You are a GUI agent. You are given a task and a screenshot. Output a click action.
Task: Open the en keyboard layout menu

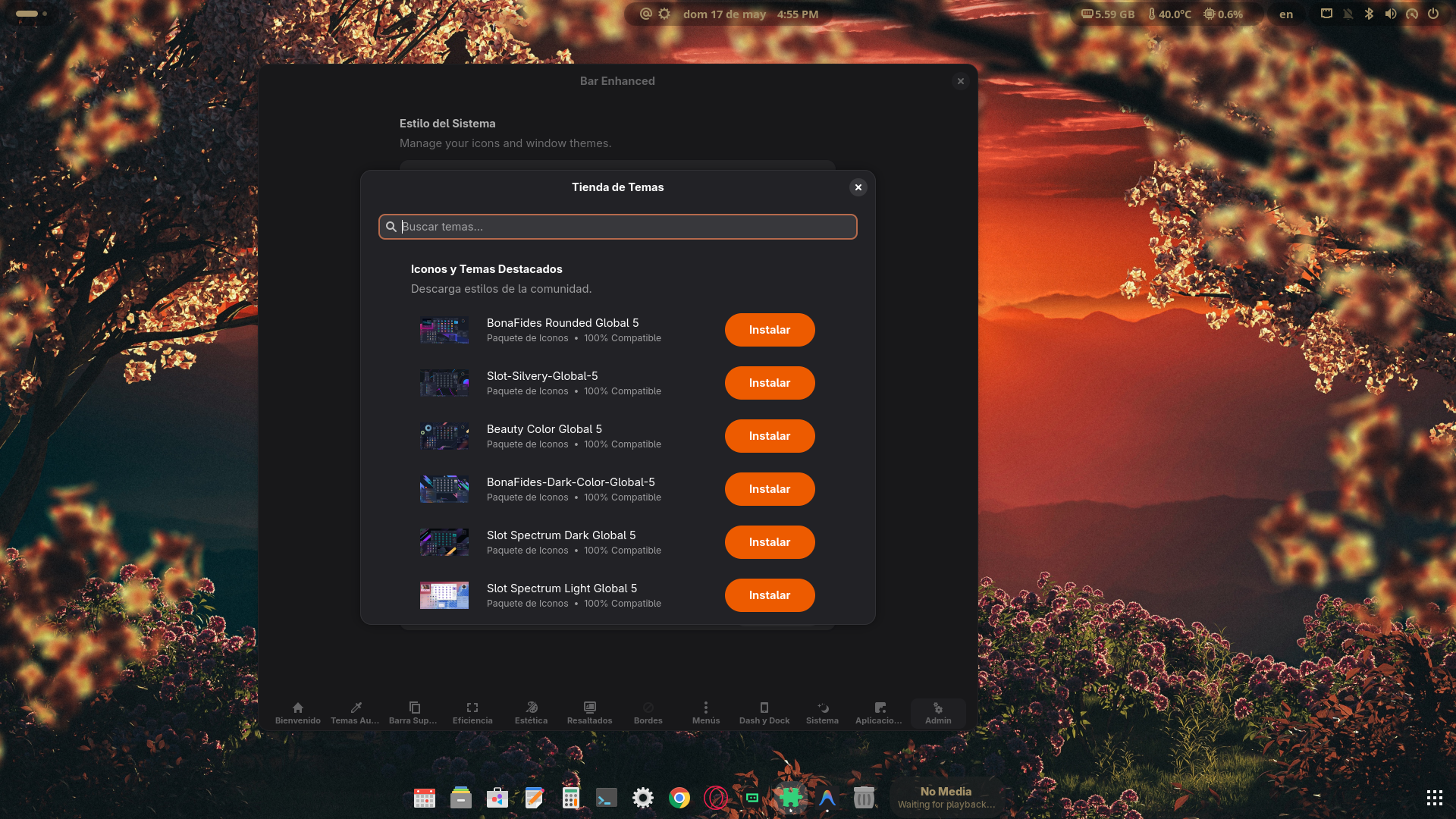(1286, 14)
